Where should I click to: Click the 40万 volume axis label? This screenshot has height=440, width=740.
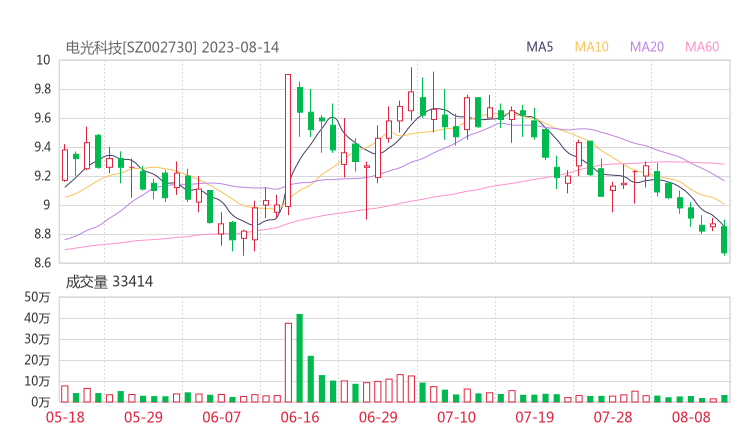(37, 318)
